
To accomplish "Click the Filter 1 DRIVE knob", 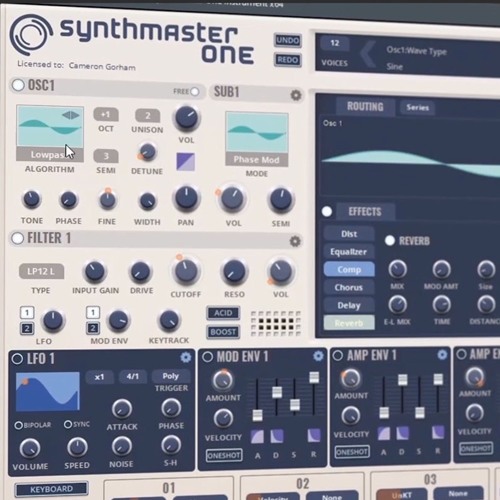I will pos(140,272).
